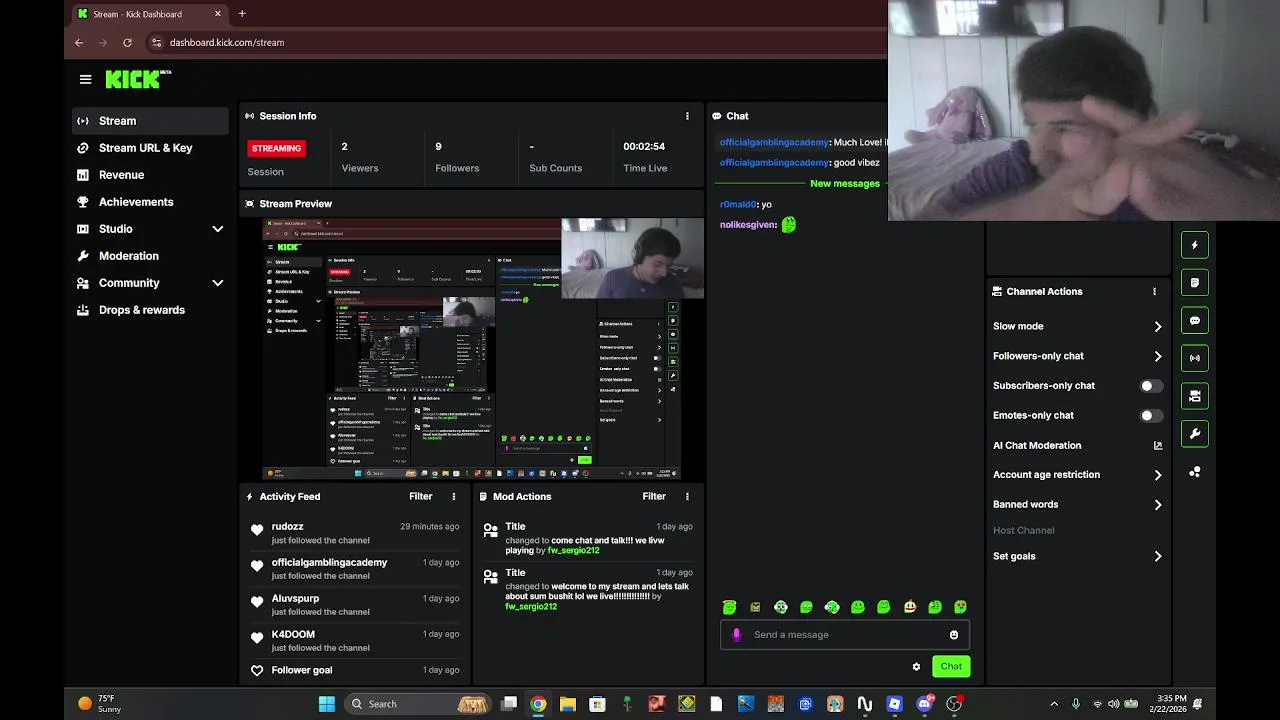This screenshot has width=1280, height=720.
Task: Open the hamburger menu beside the Kick logo
Action: coord(85,79)
